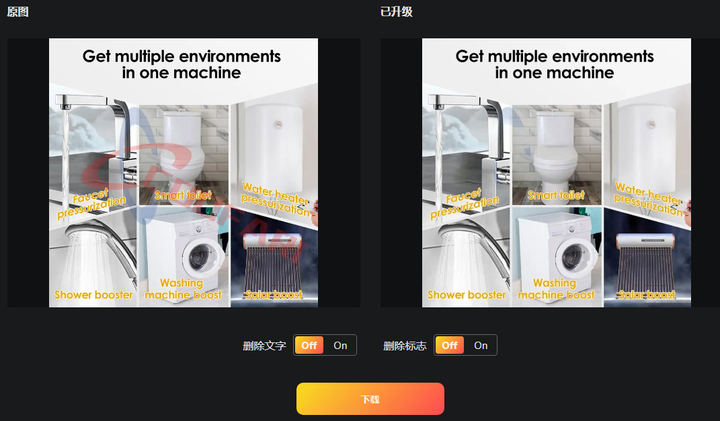Select Off for 删除标志
The width and height of the screenshot is (720, 421).
click(450, 345)
